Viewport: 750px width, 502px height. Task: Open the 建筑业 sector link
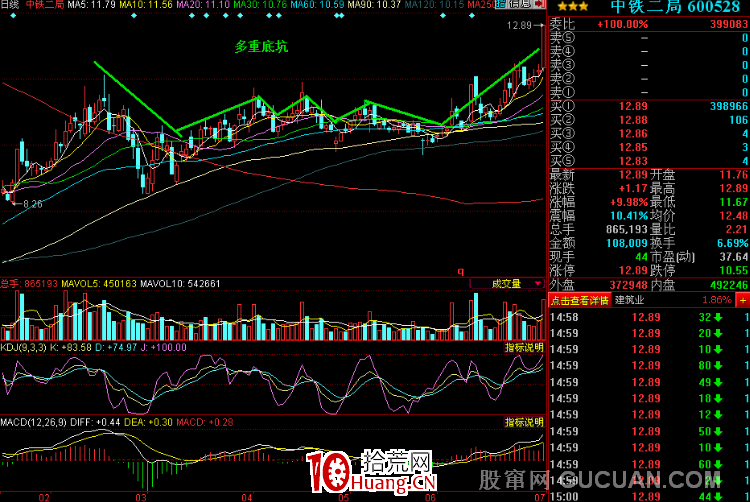click(629, 300)
